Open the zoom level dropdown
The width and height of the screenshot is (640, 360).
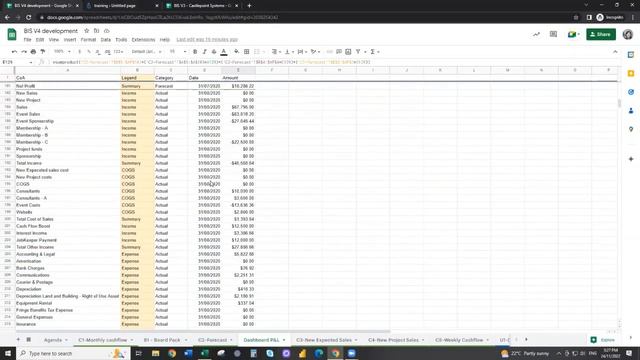tap(62, 52)
